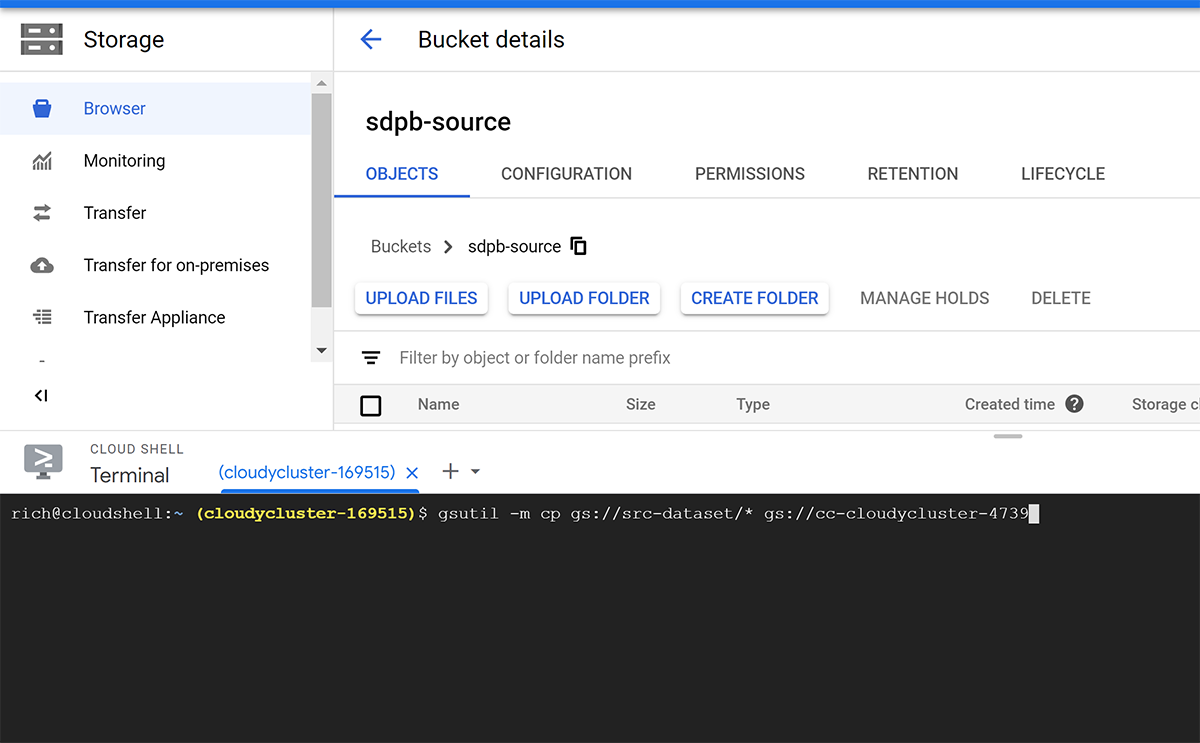Image resolution: width=1200 pixels, height=743 pixels.
Task: Close the cloudycluster-169515 terminal tab
Action: [x=412, y=472]
